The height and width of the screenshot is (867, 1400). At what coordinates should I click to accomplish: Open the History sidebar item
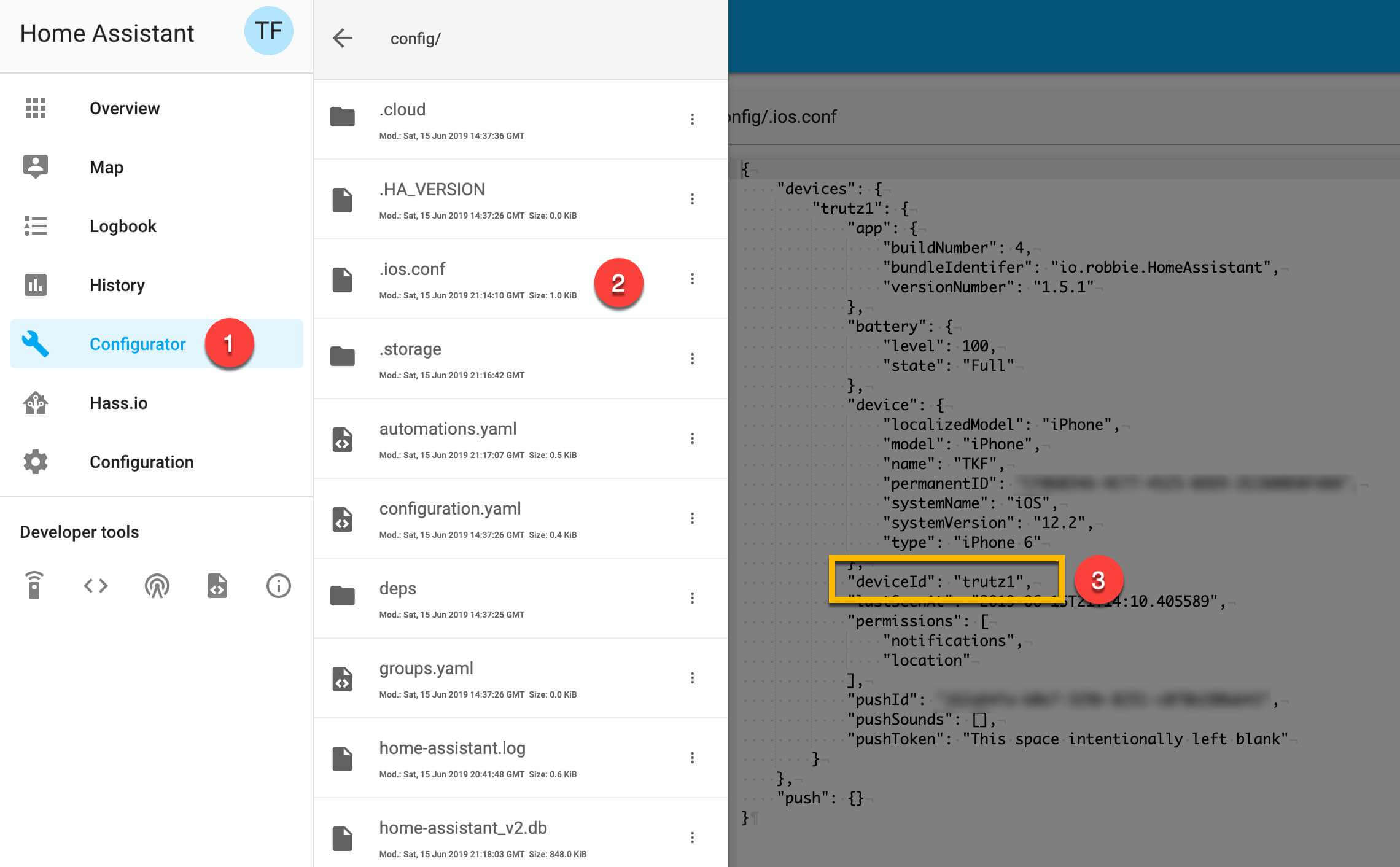click(x=117, y=285)
